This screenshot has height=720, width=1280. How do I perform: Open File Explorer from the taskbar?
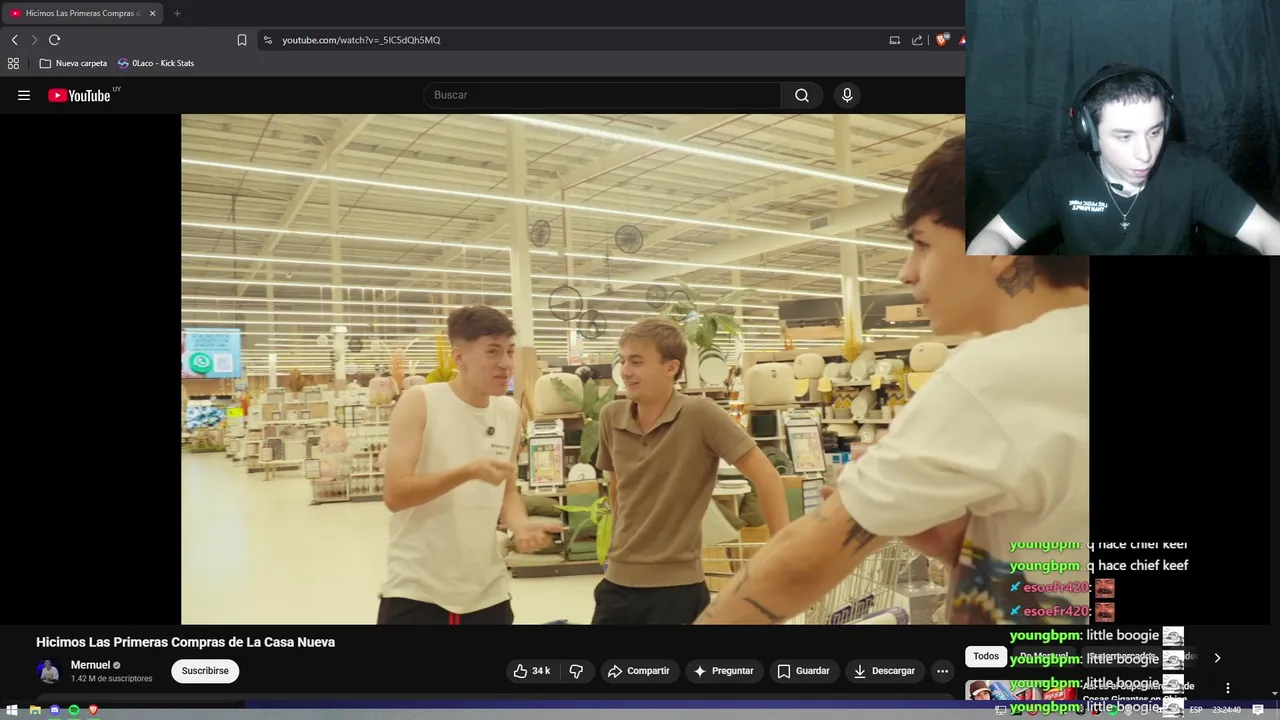[x=34, y=710]
